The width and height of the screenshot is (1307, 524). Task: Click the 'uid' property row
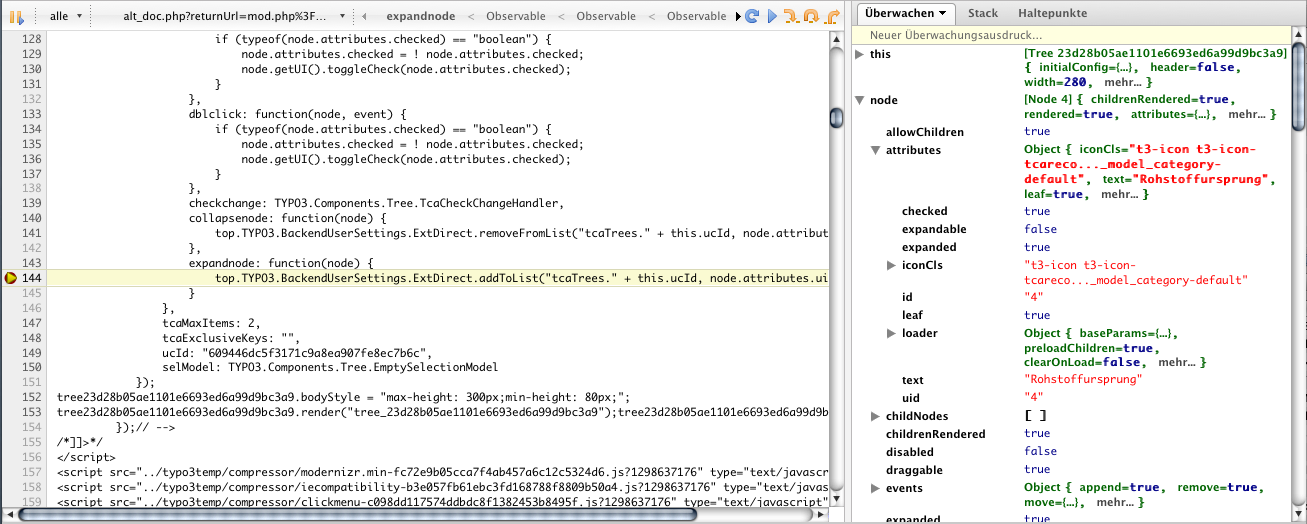tap(1069, 397)
